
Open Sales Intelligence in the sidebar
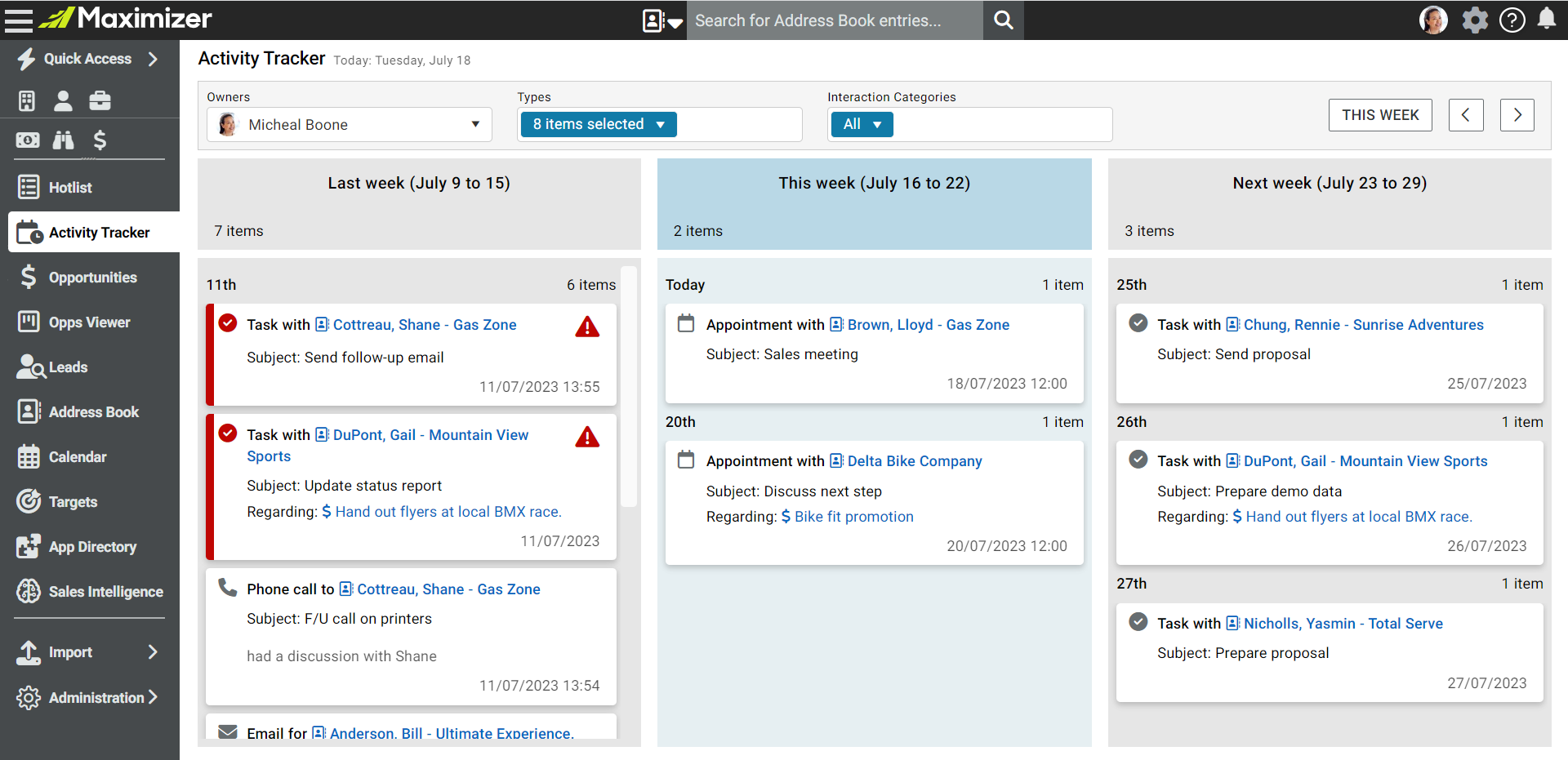click(x=90, y=591)
